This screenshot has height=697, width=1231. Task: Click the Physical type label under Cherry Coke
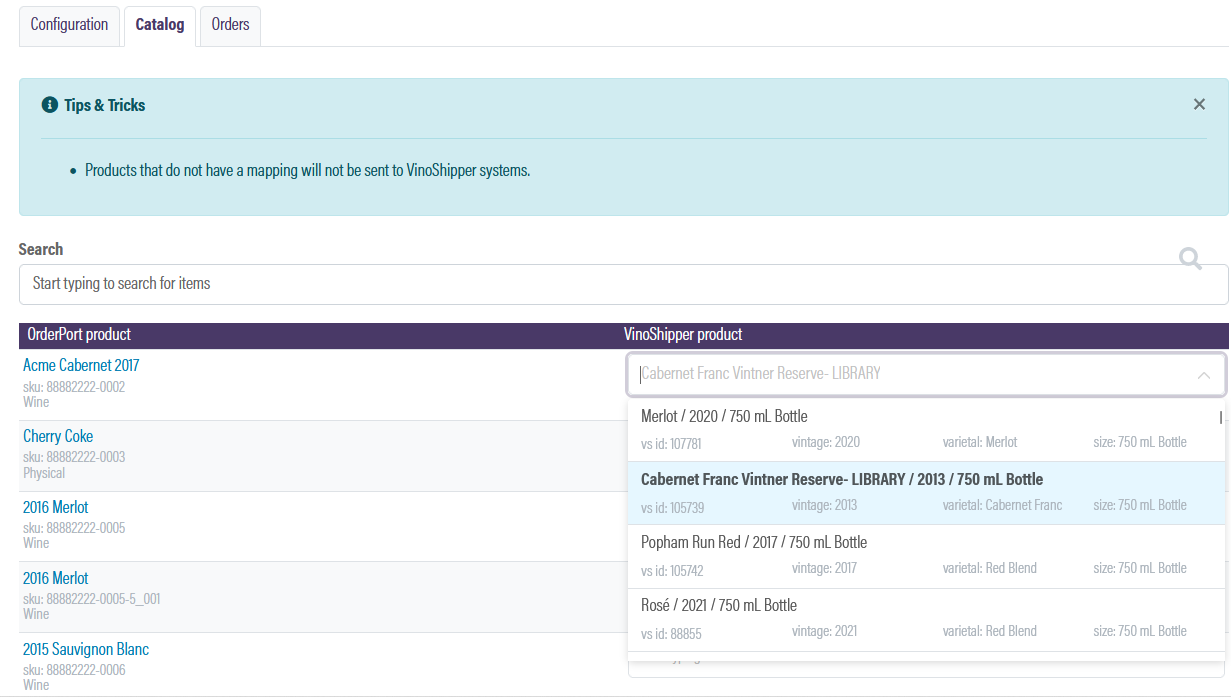[x=44, y=473]
